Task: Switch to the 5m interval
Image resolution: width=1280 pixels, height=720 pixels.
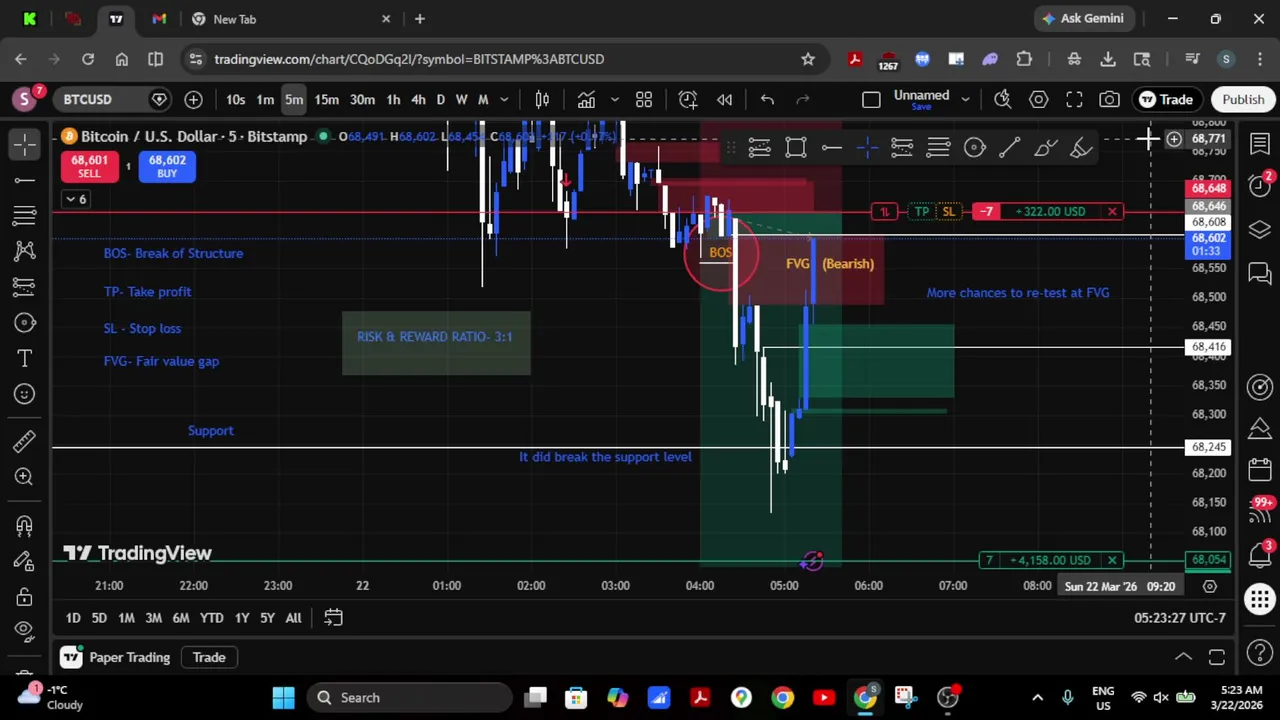Action: tap(294, 99)
